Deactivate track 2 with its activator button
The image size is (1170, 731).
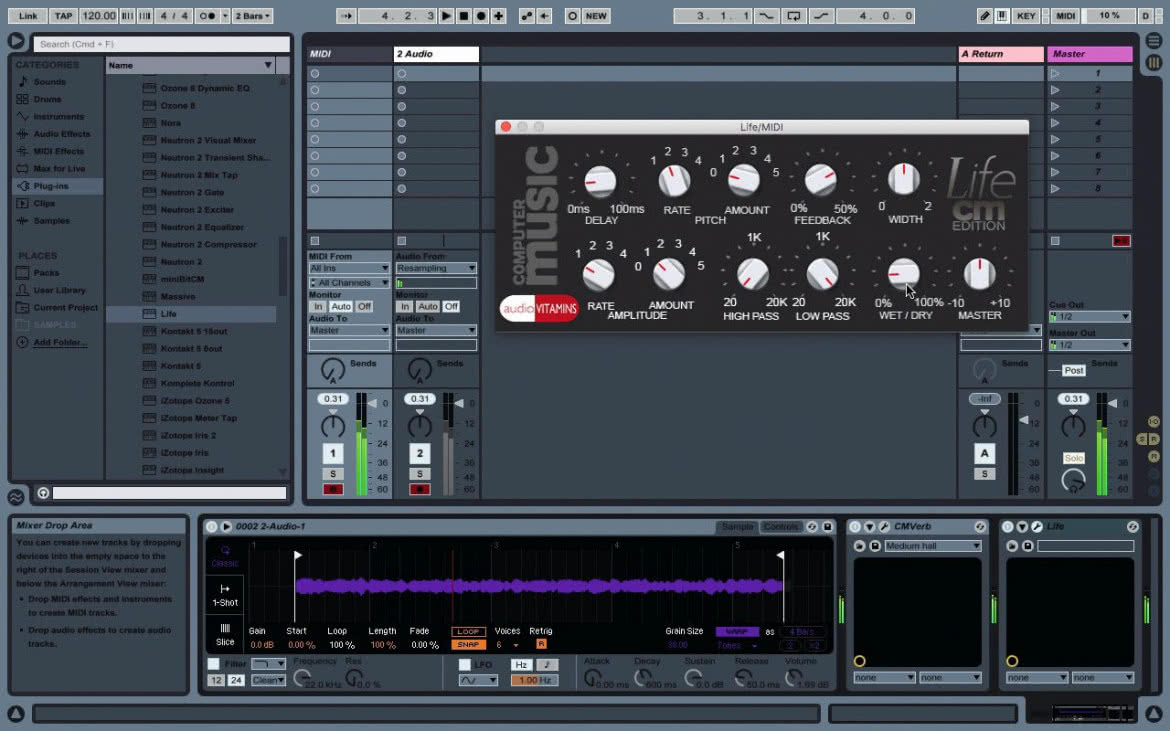click(x=419, y=453)
